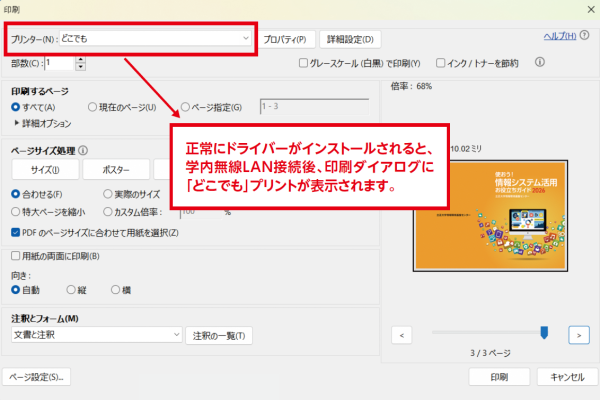Go to previous preview page arrow
The image size is (600, 400).
(402, 334)
